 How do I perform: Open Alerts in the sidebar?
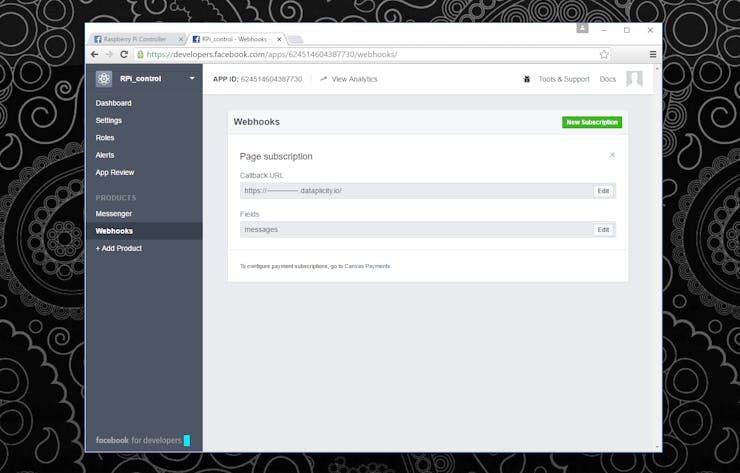point(105,155)
